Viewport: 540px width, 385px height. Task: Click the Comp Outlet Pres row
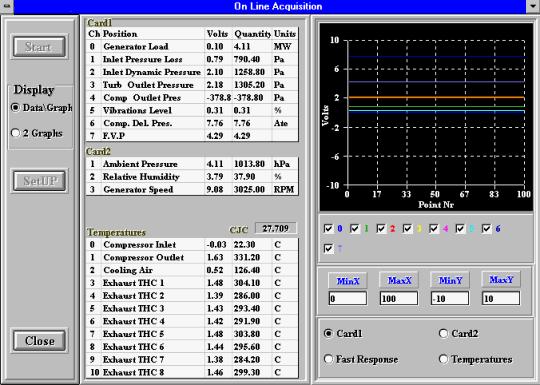click(192, 97)
